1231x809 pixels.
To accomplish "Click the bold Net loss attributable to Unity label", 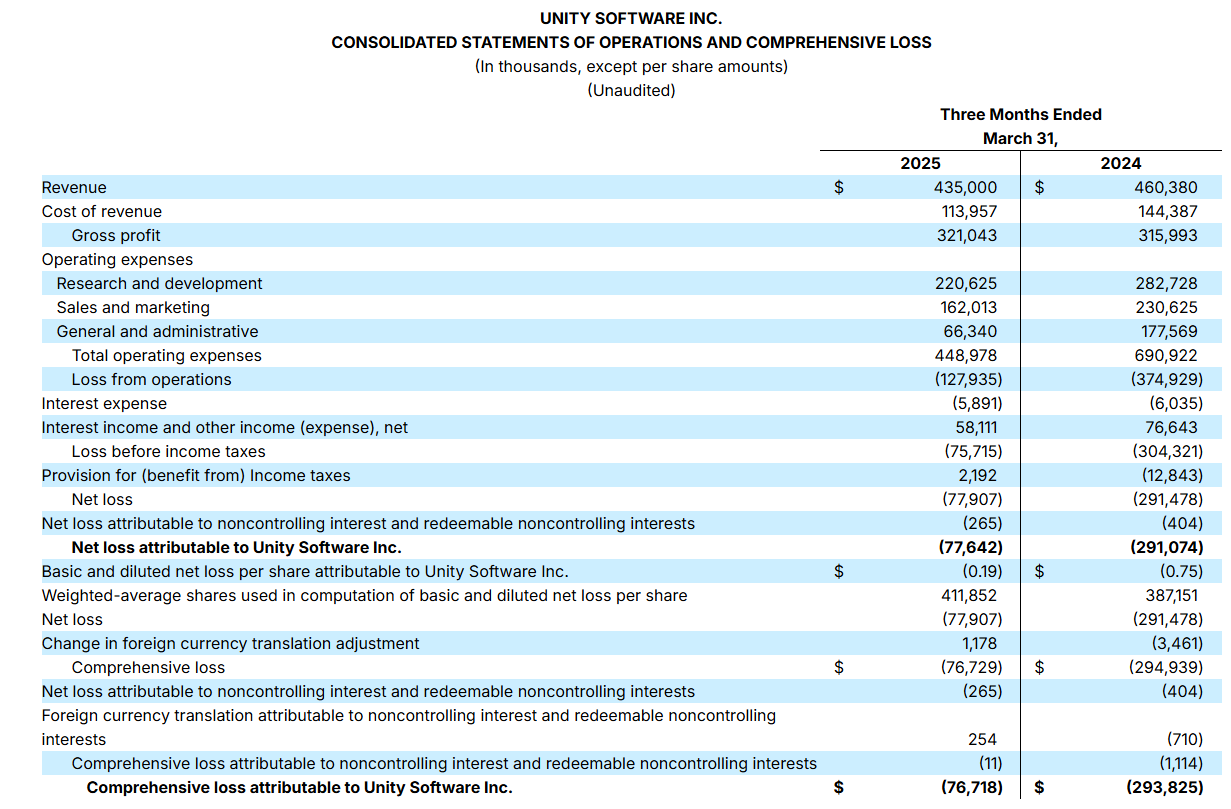I will click(236, 547).
